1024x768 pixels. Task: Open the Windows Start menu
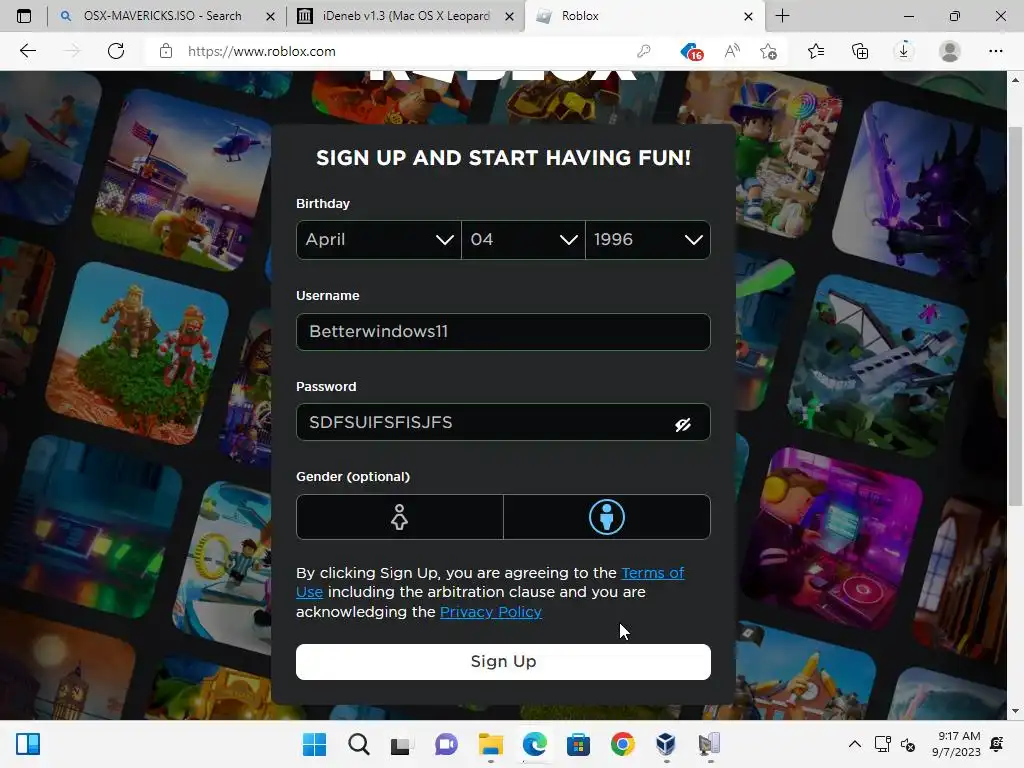[314, 744]
